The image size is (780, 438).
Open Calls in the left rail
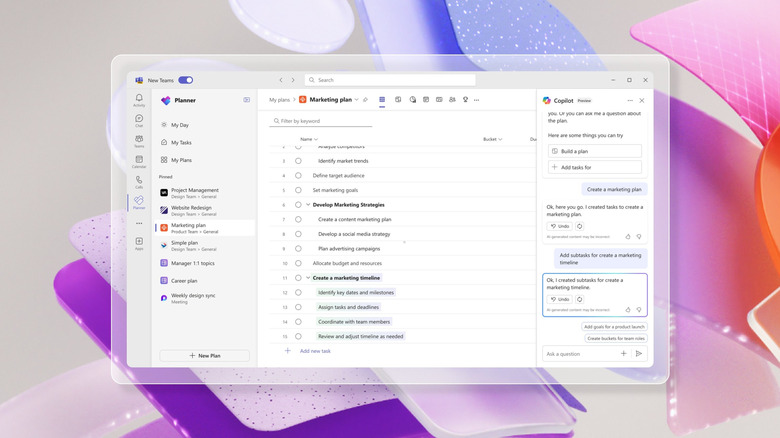[139, 182]
